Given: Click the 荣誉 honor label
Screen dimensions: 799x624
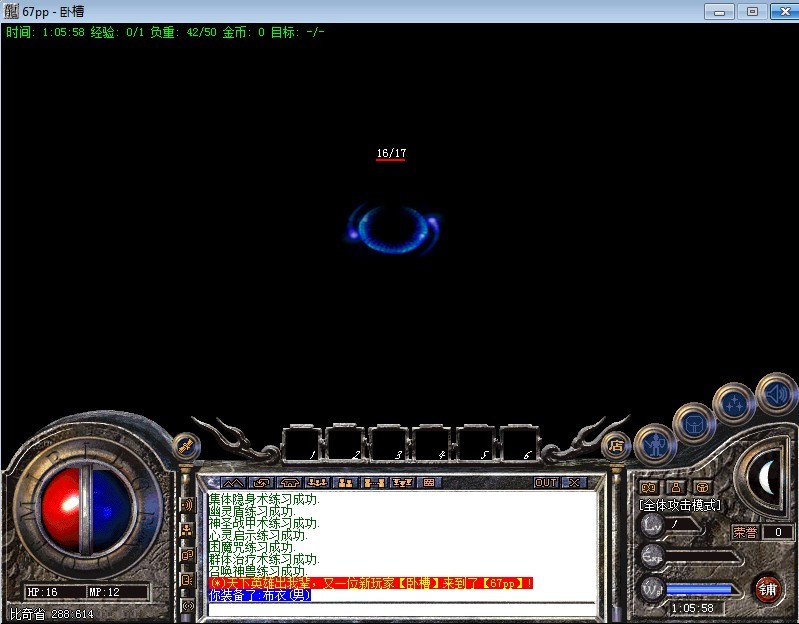Looking at the screenshot, I should [x=745, y=532].
